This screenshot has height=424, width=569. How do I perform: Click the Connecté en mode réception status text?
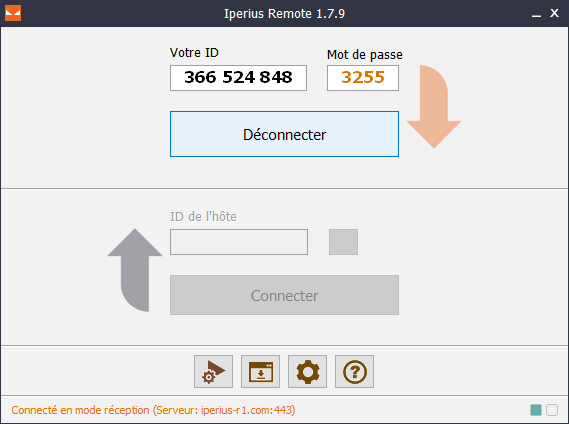[x=153, y=410]
